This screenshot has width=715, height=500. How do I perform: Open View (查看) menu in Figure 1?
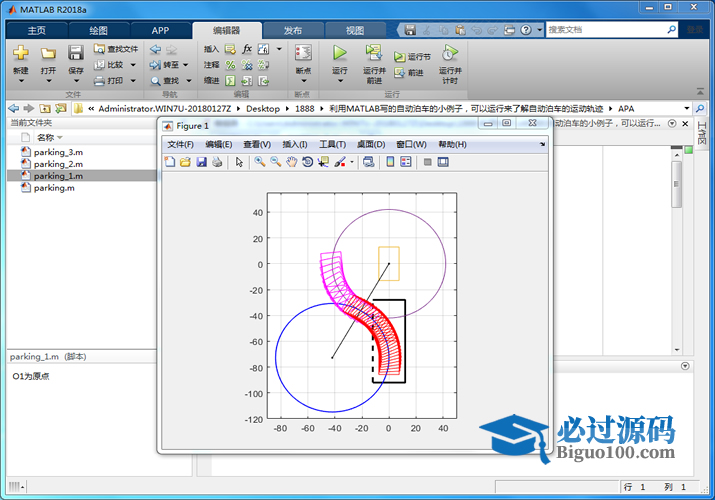pyautogui.click(x=257, y=144)
